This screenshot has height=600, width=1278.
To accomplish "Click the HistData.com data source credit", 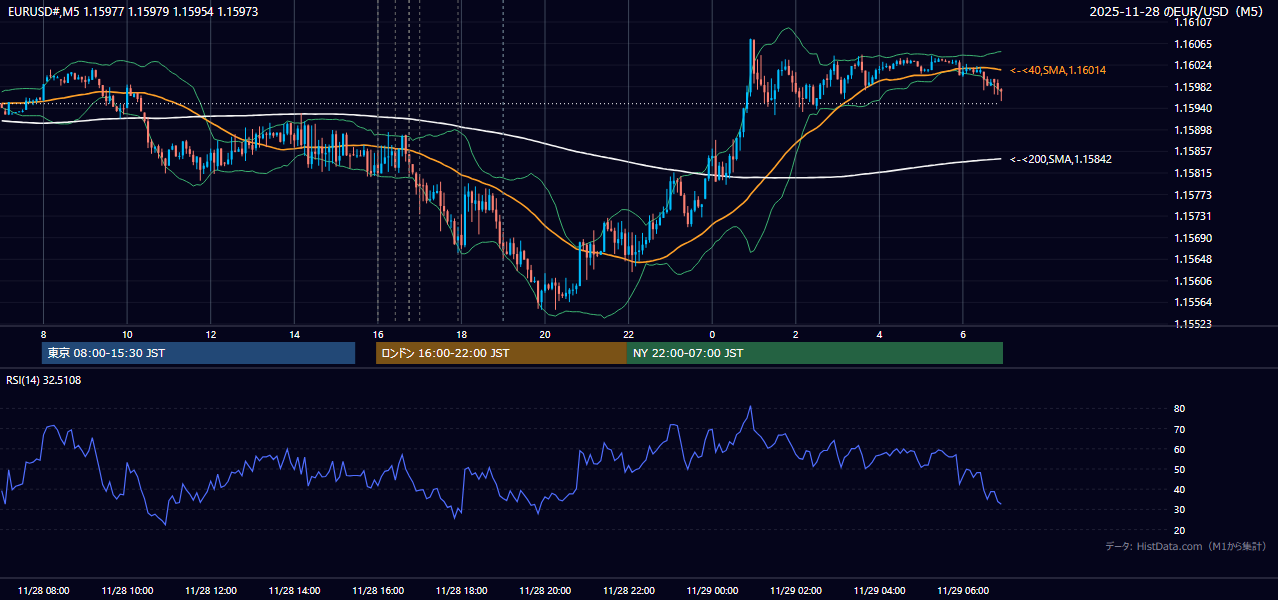I will point(1186,546).
